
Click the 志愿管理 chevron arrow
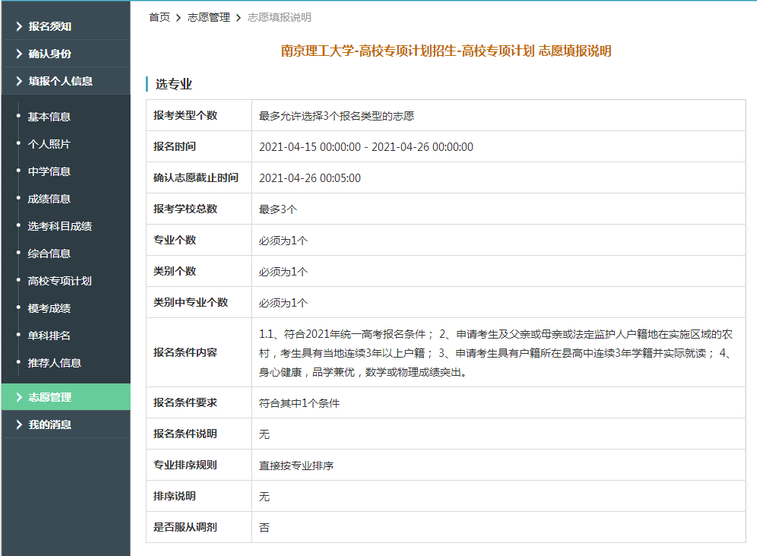coord(19,397)
